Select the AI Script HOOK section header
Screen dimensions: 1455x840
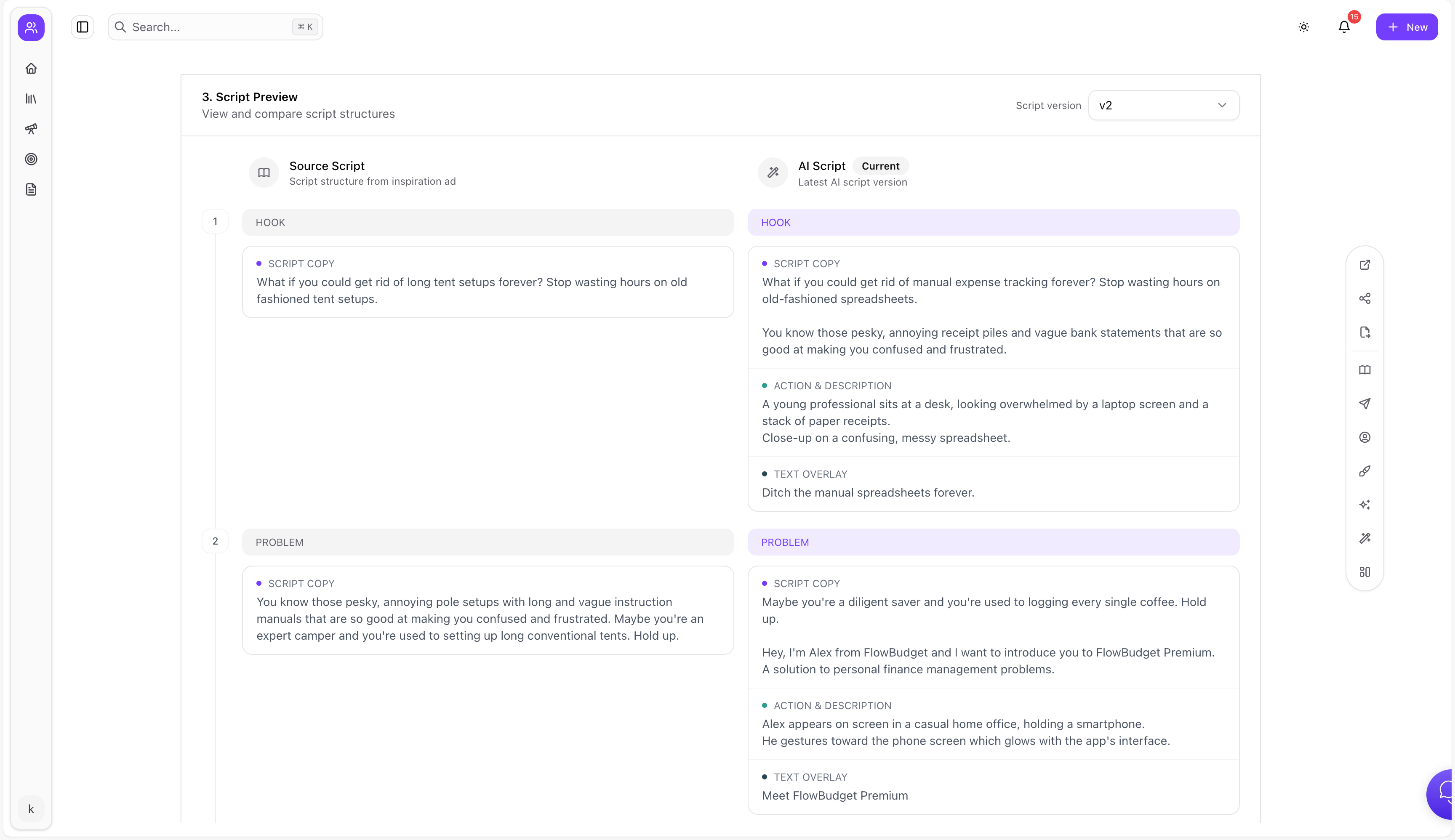coord(993,222)
